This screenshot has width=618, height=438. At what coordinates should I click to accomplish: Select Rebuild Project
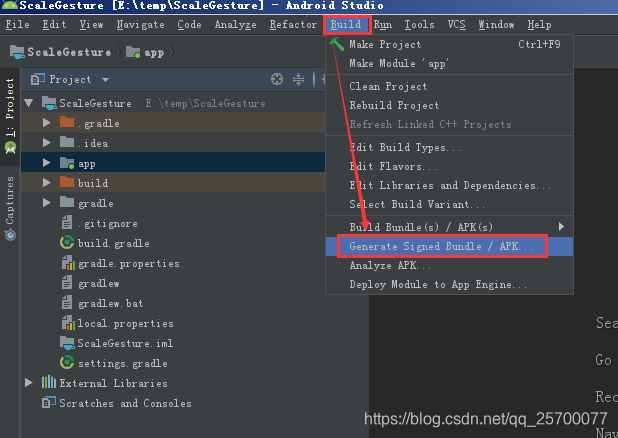tap(449, 105)
